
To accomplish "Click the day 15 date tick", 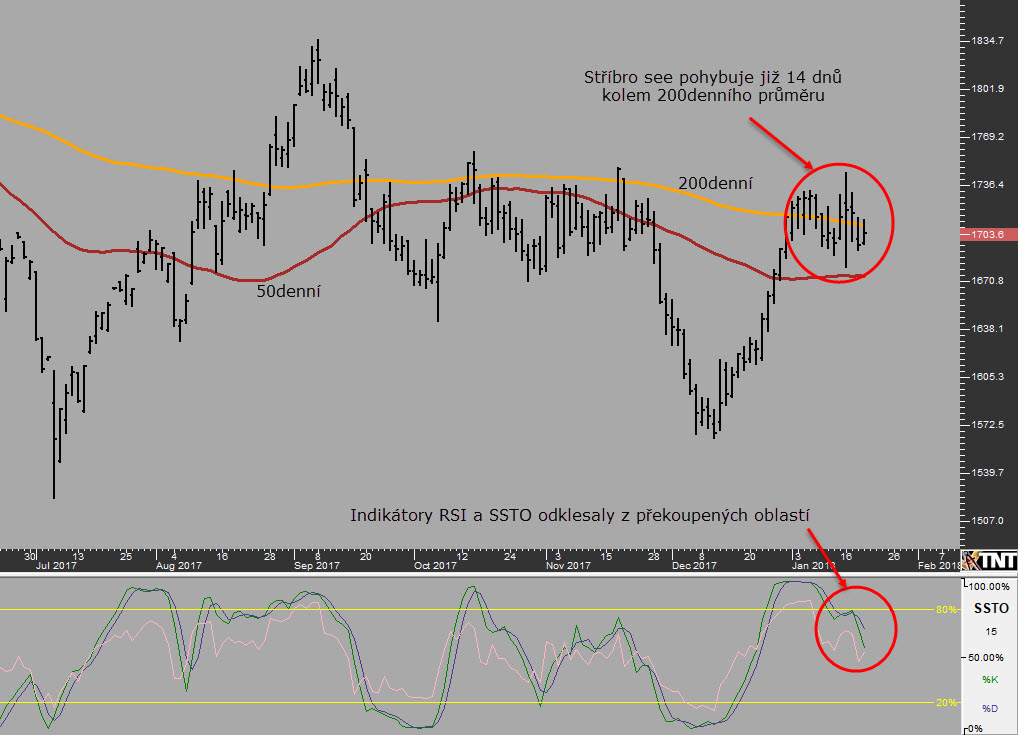I will point(606,556).
